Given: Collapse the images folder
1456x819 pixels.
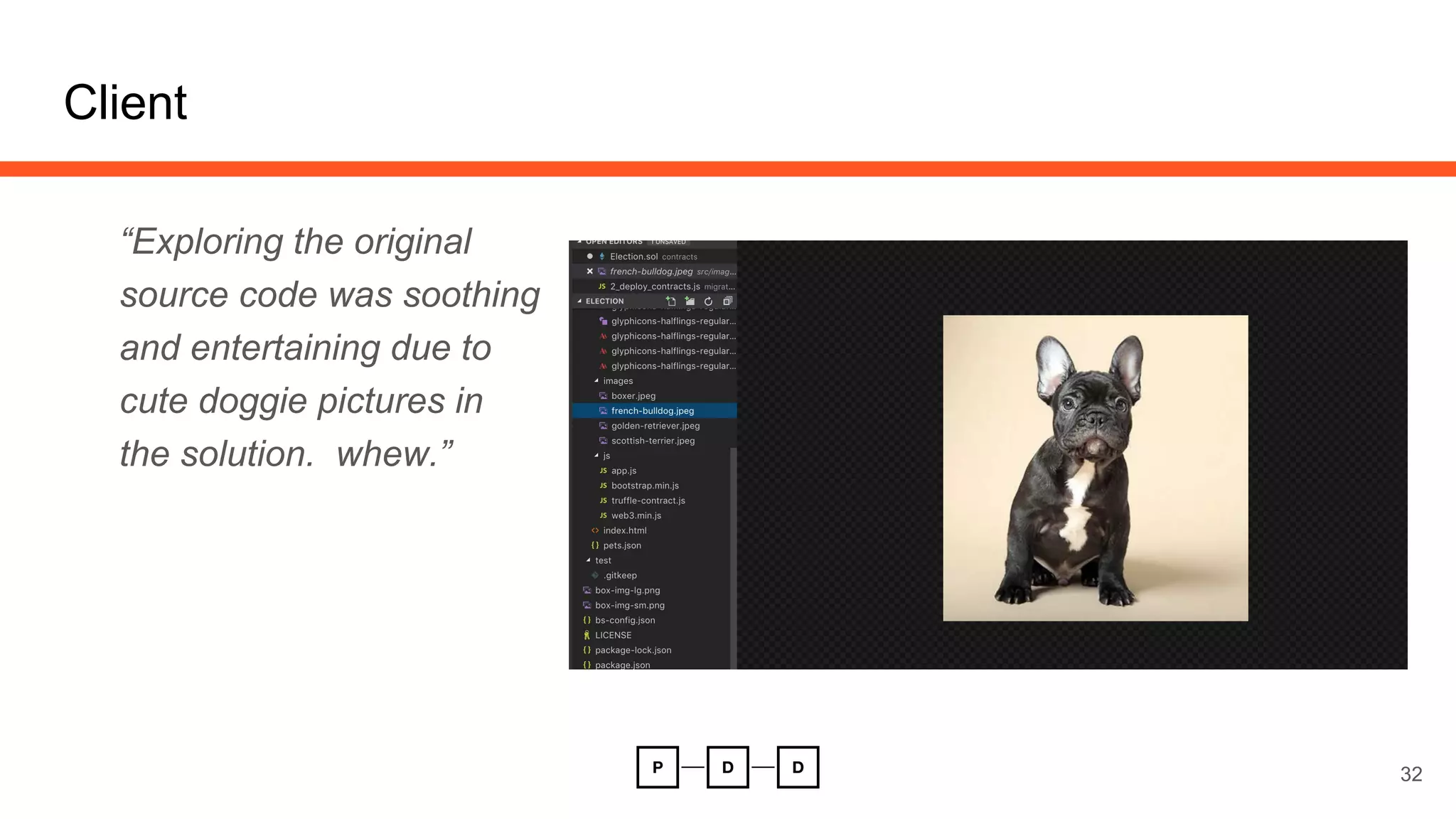Looking at the screenshot, I should 596,381.
